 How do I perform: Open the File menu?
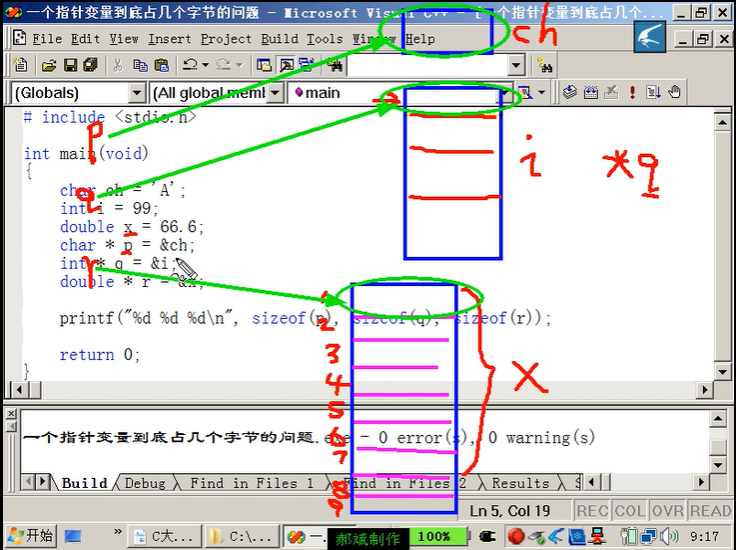click(x=47, y=38)
